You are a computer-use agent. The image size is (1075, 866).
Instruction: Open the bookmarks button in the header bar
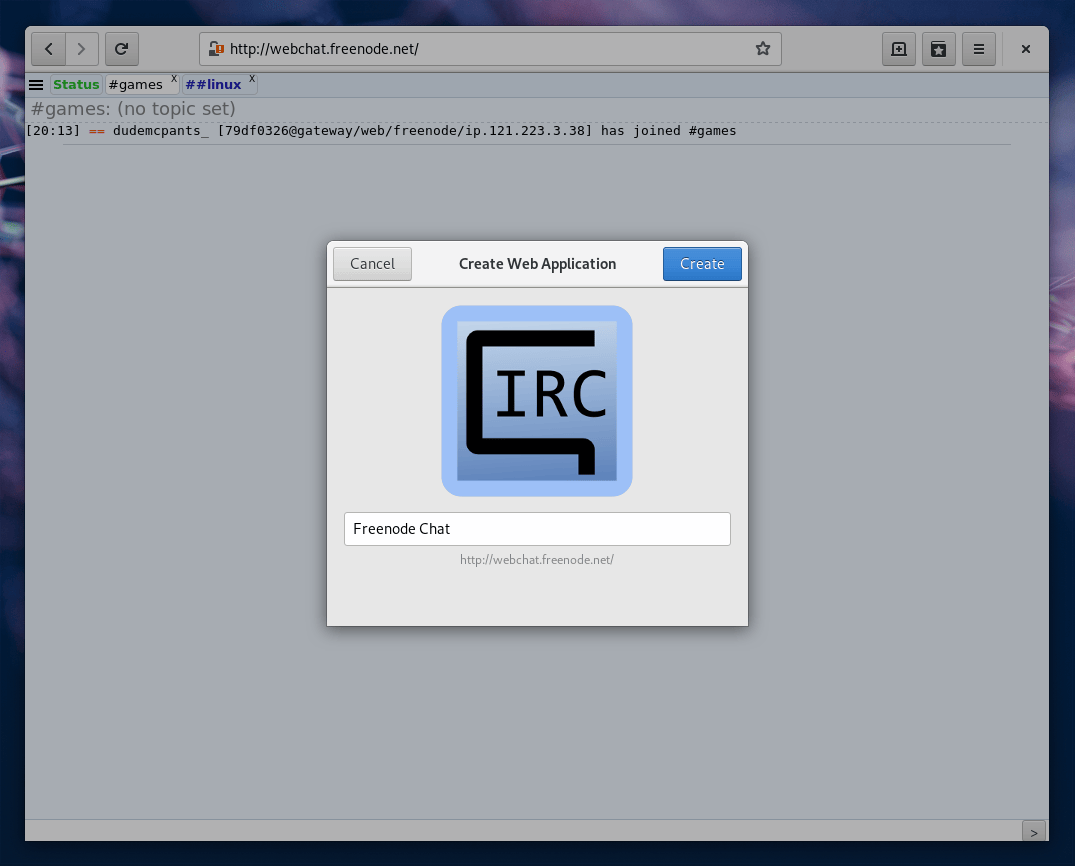coord(938,49)
